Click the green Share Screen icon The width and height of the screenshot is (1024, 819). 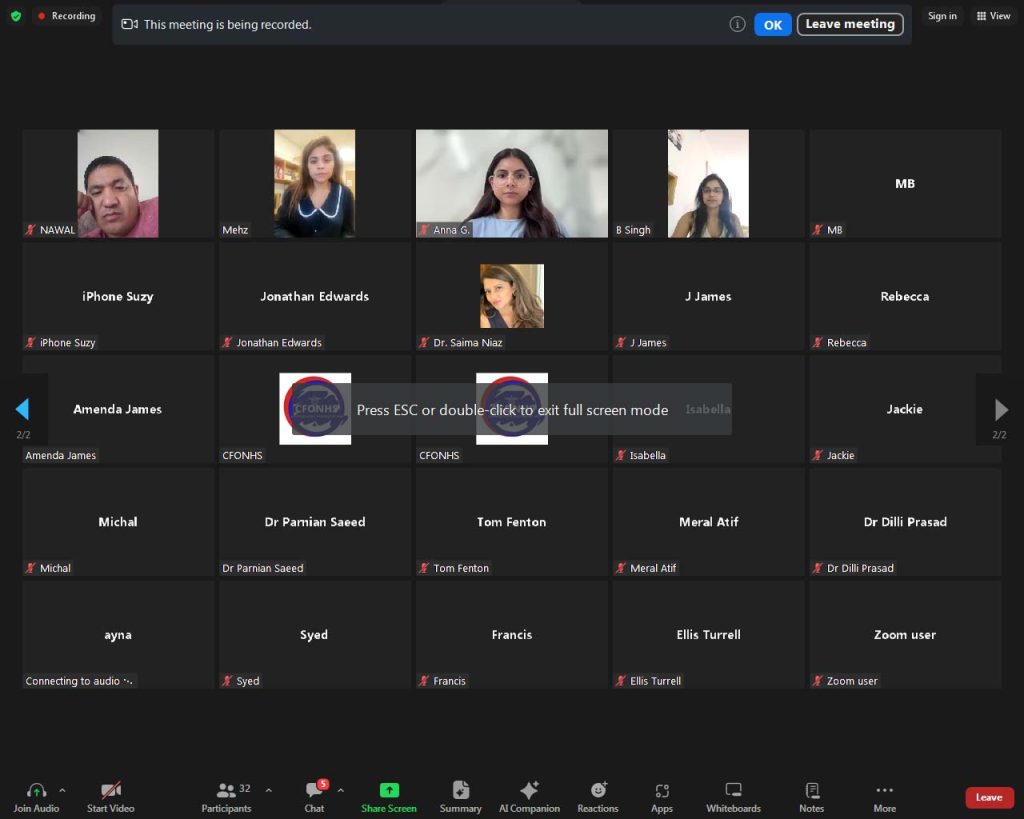[389, 790]
